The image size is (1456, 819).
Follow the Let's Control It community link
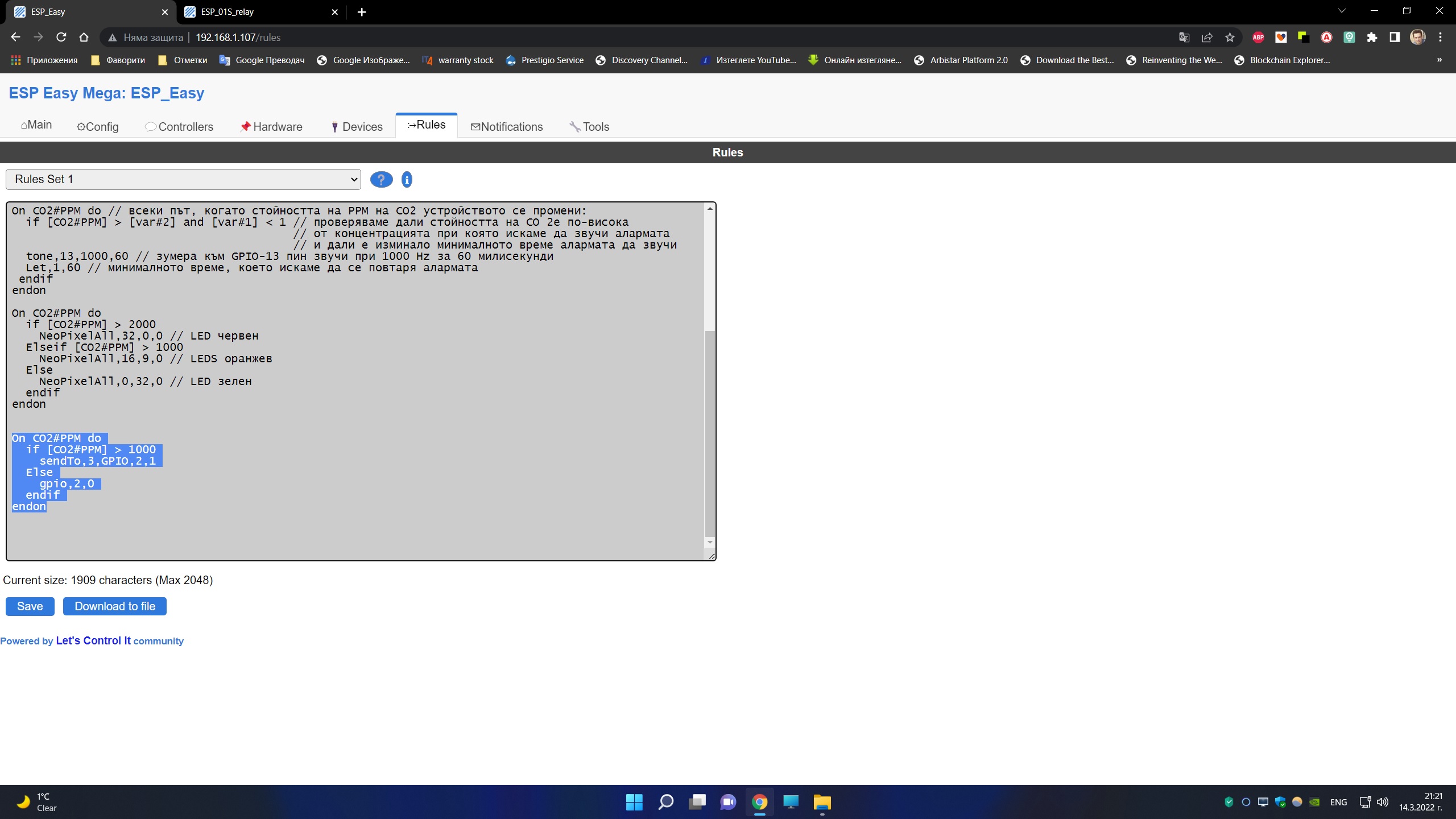[x=93, y=640]
